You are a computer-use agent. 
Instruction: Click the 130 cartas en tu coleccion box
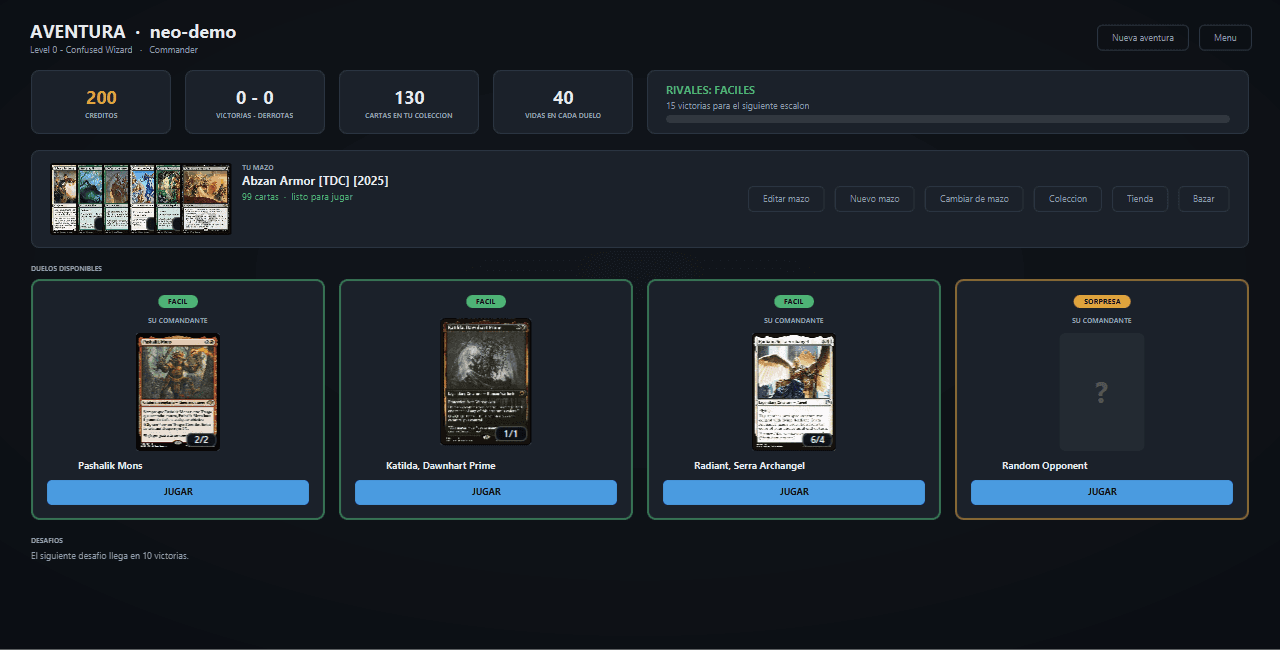[409, 102]
